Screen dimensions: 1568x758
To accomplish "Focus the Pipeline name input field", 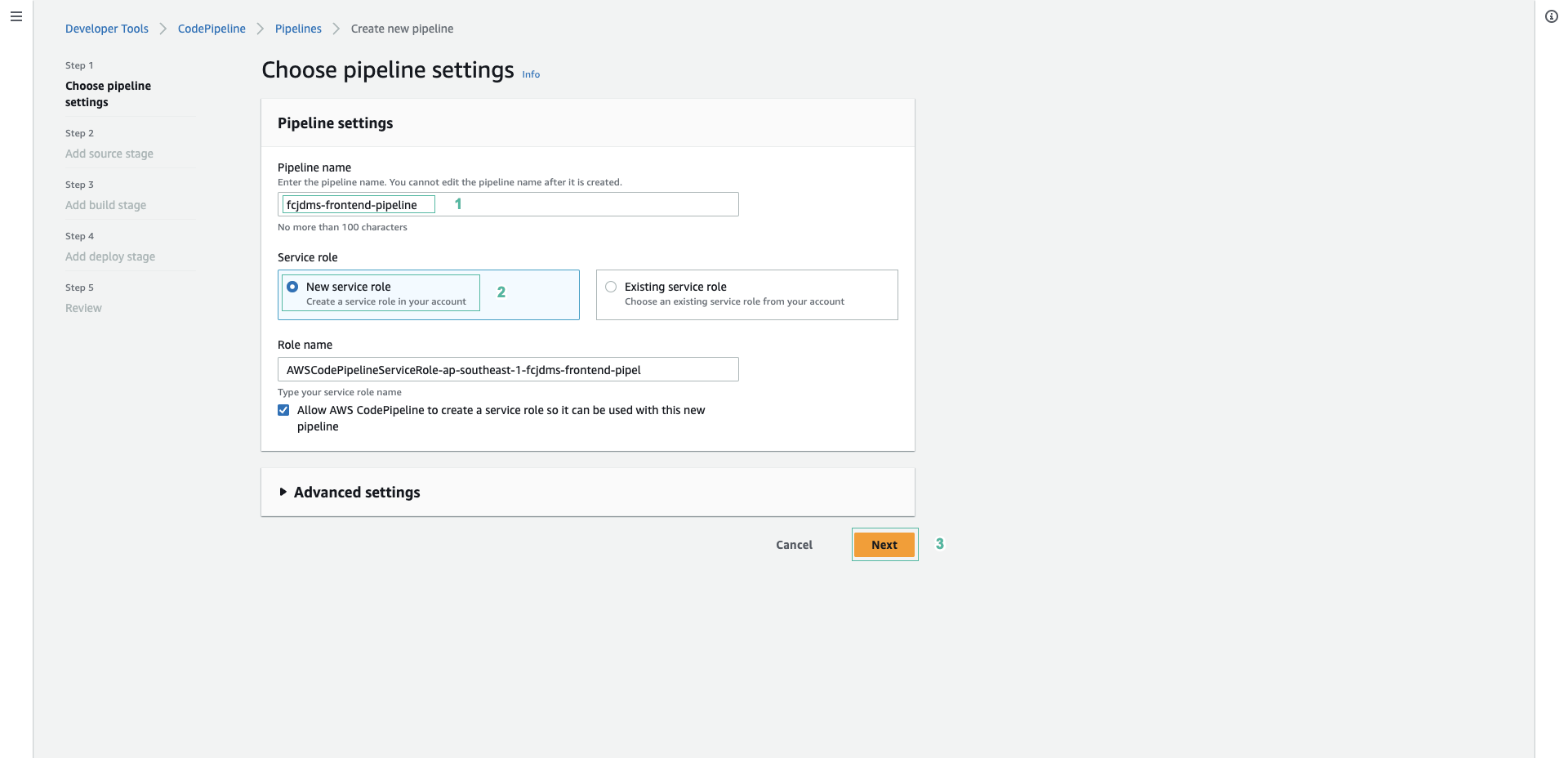I will coord(508,204).
